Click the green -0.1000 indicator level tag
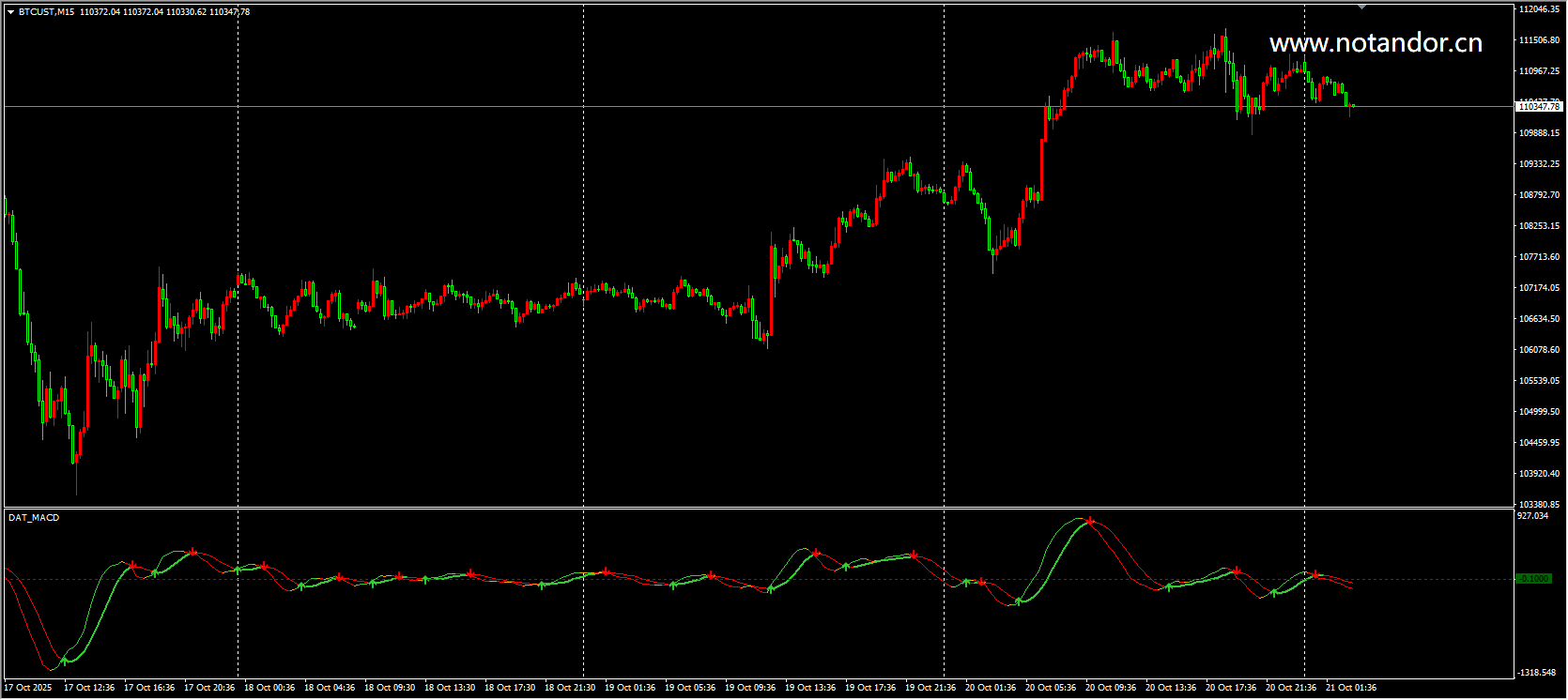This screenshot has height=700, width=1568. coord(1534,579)
